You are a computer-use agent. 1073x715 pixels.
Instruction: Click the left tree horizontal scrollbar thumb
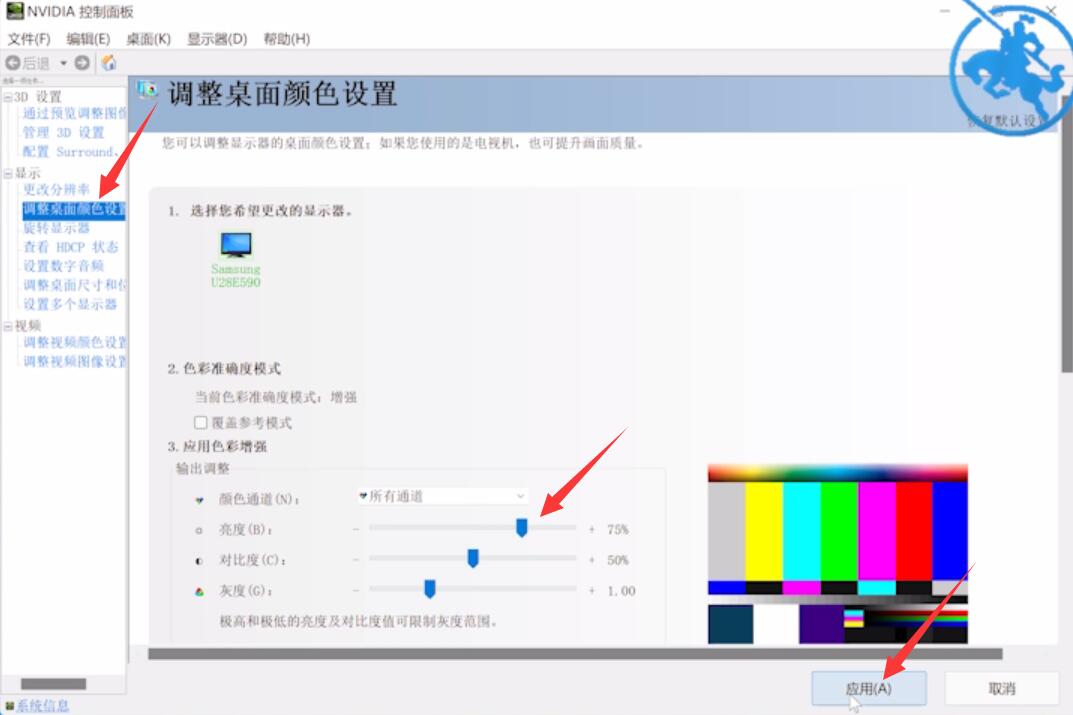tap(53, 684)
